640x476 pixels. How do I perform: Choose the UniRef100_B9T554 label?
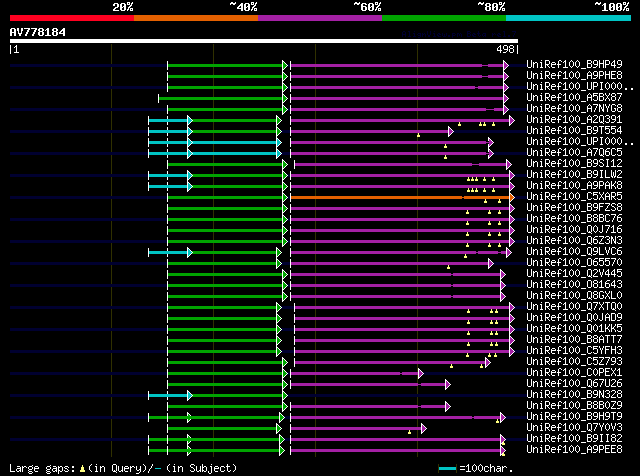pyautogui.click(x=574, y=130)
